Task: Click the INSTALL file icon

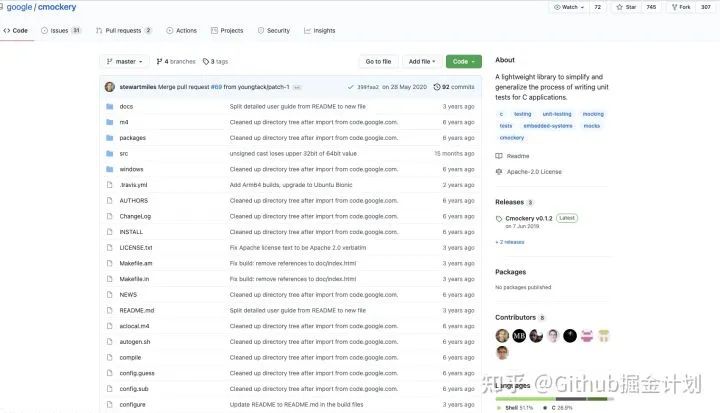Action: (109, 232)
